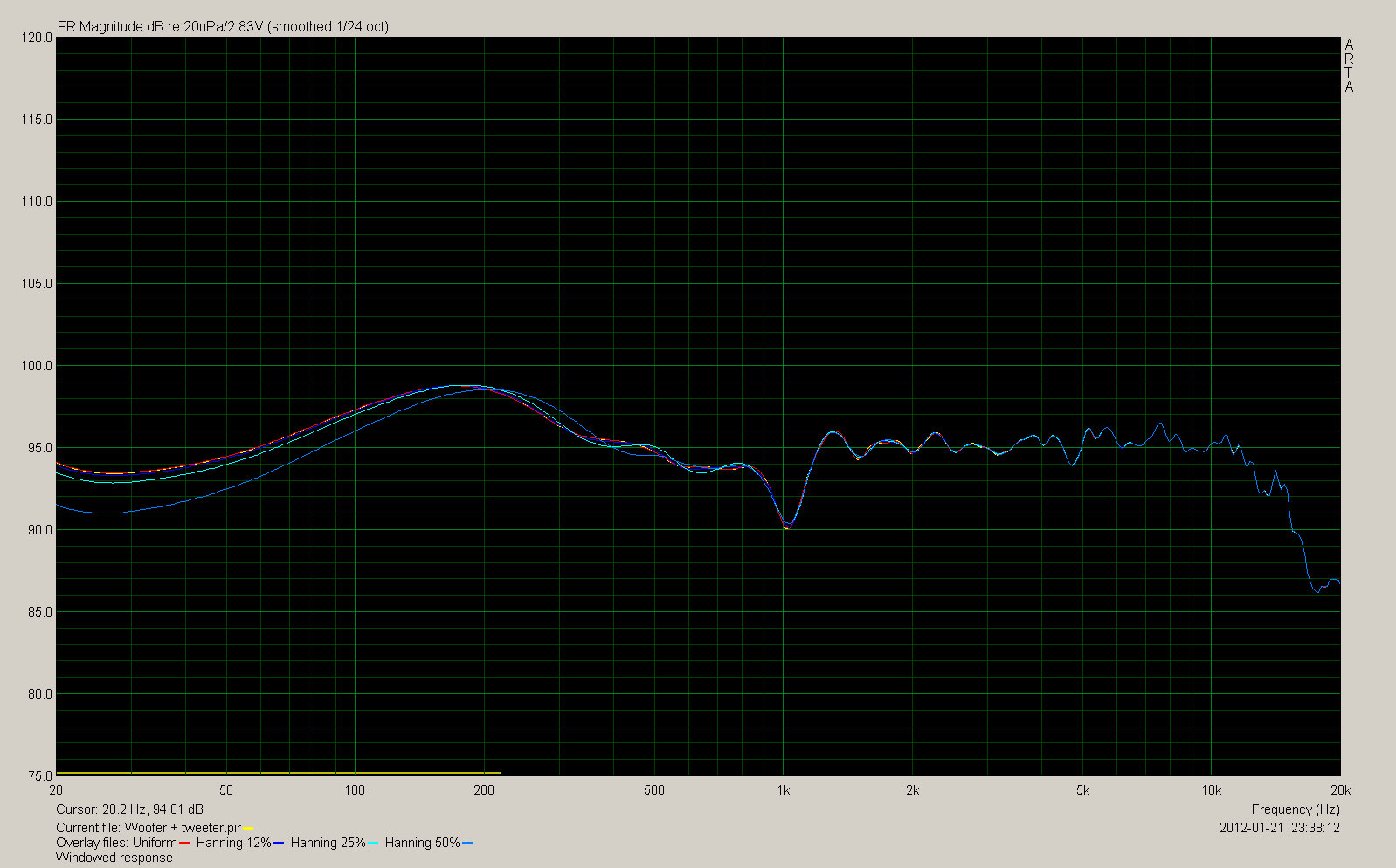The image size is (1396, 868).
Task: Click the 1k frequency axis label
Action: tap(783, 790)
